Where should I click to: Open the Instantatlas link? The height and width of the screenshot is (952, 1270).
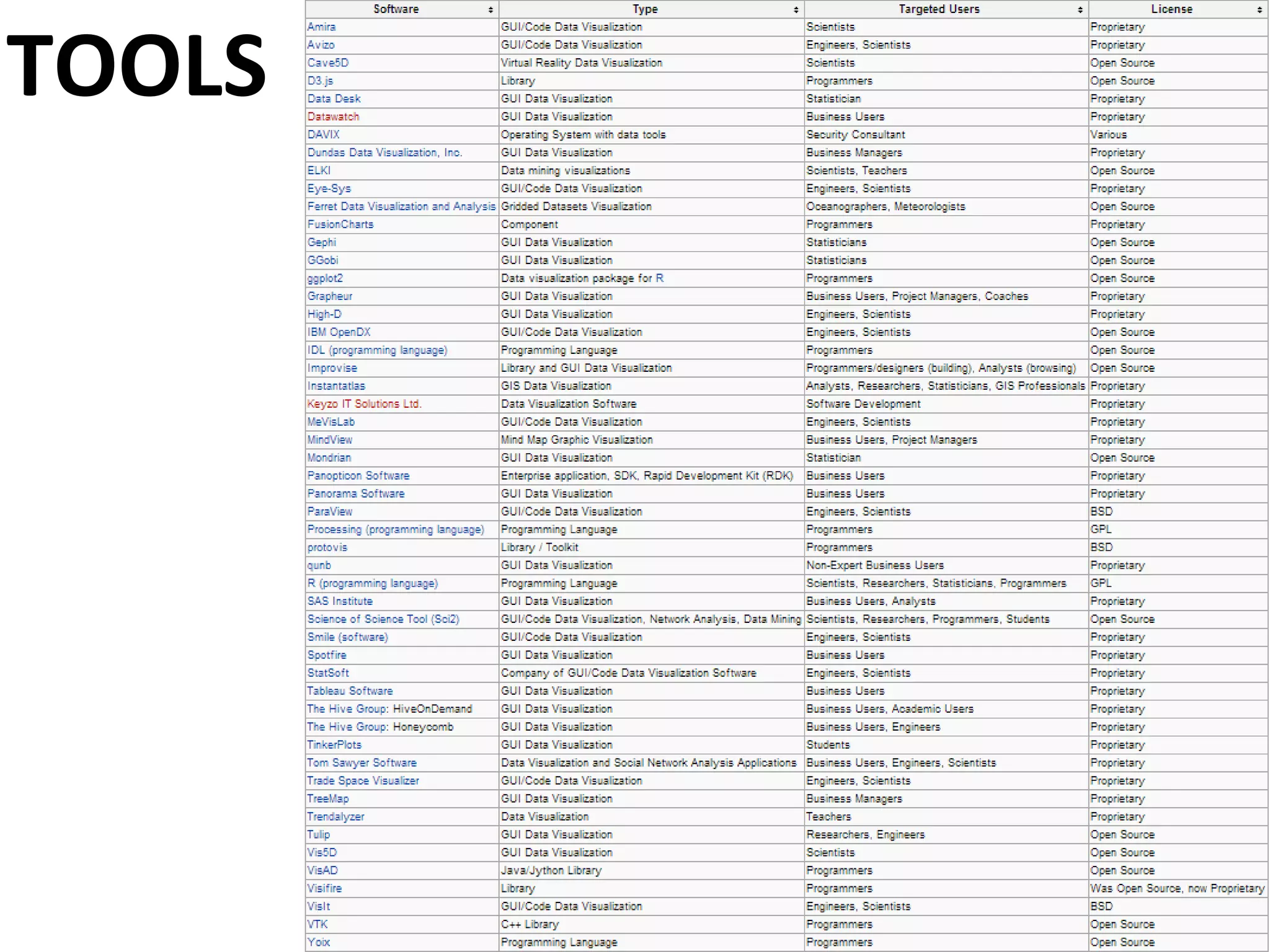tap(336, 387)
